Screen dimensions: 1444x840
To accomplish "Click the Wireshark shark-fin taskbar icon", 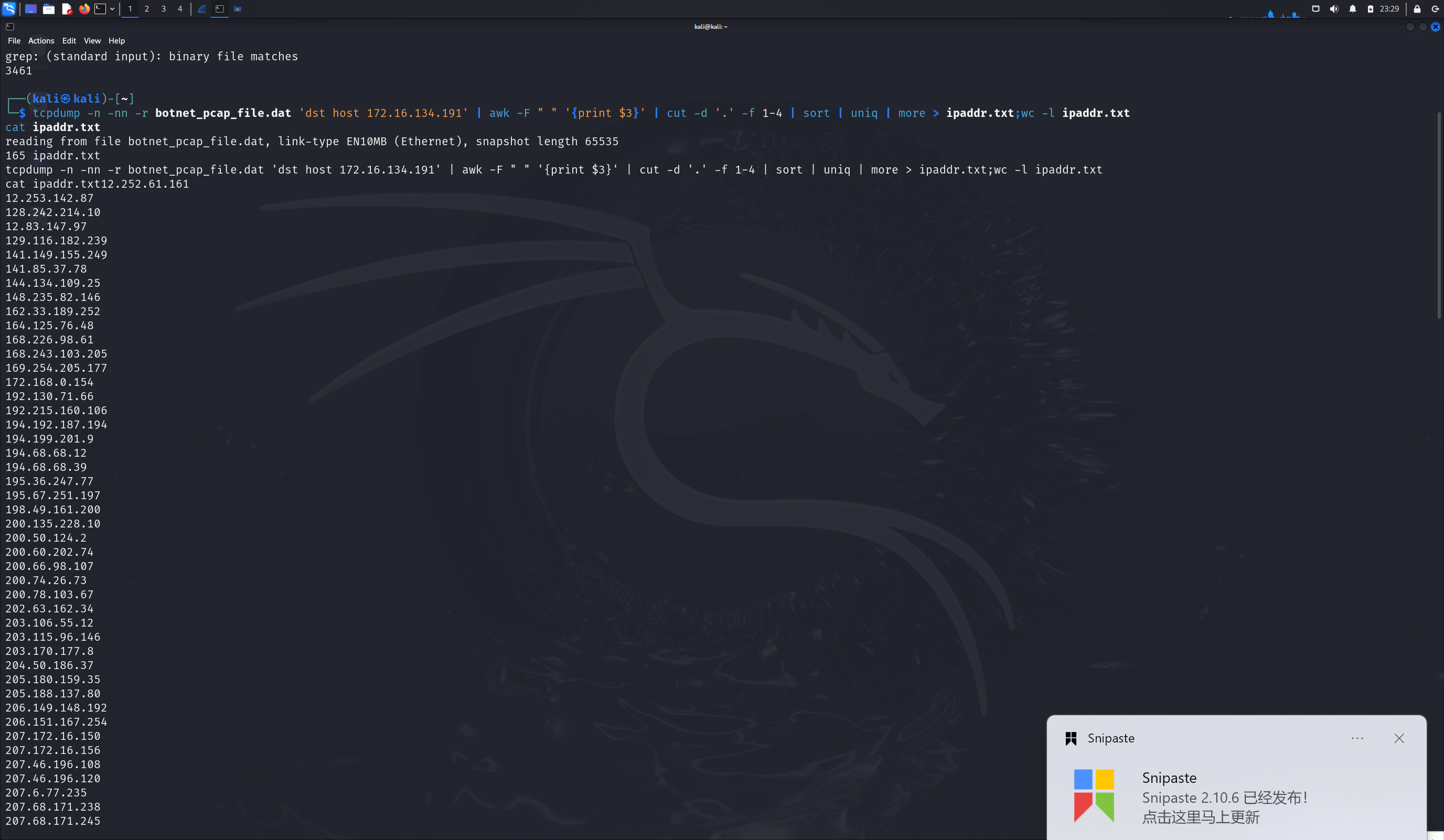I will pyautogui.click(x=202, y=8).
